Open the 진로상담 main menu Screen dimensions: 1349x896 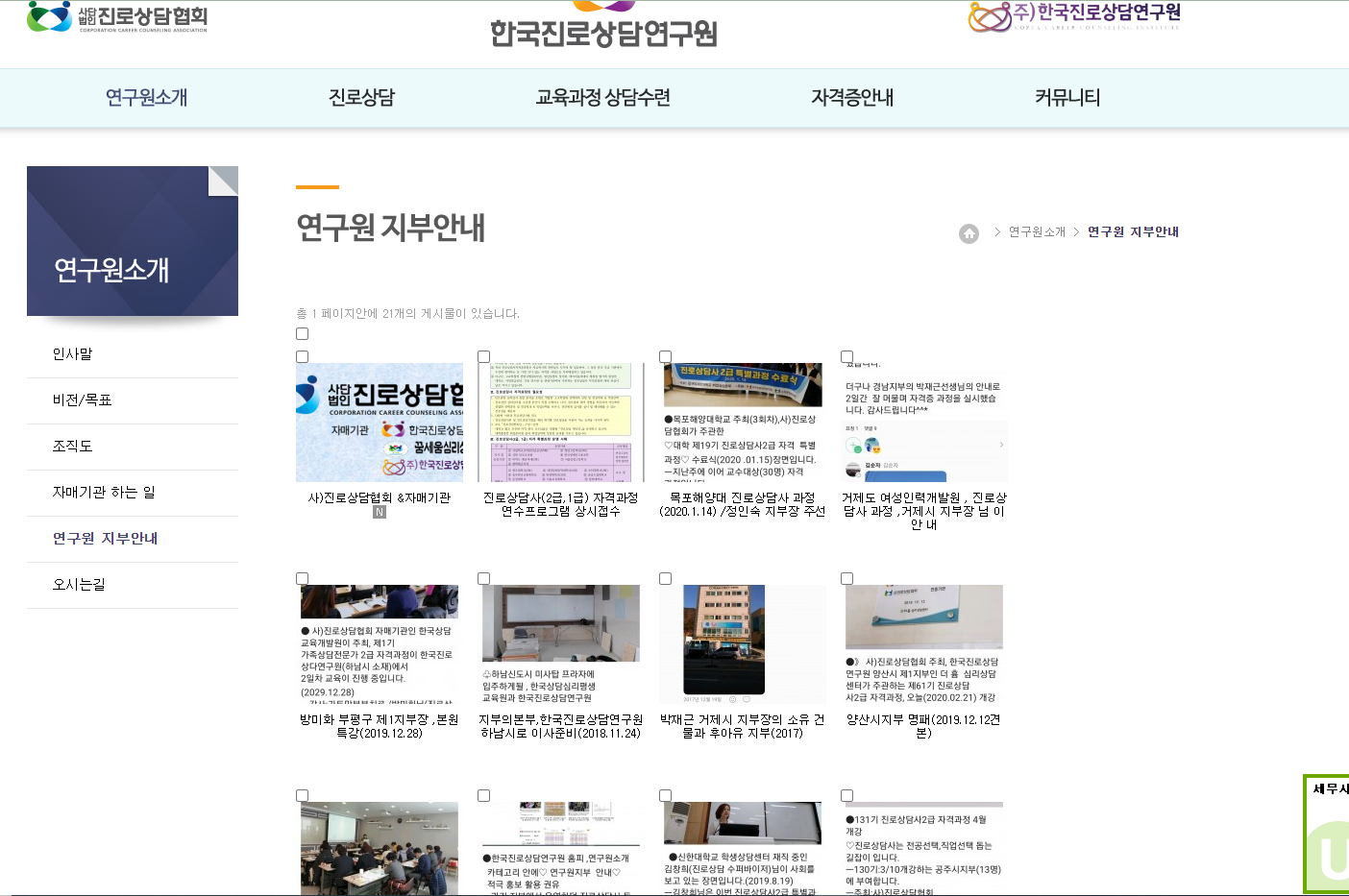tap(361, 97)
